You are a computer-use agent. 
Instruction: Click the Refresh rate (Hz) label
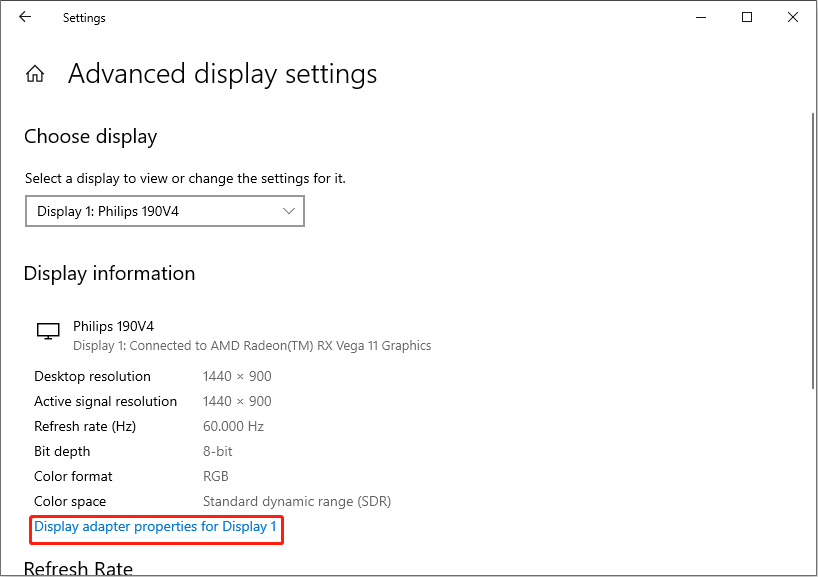(x=85, y=426)
